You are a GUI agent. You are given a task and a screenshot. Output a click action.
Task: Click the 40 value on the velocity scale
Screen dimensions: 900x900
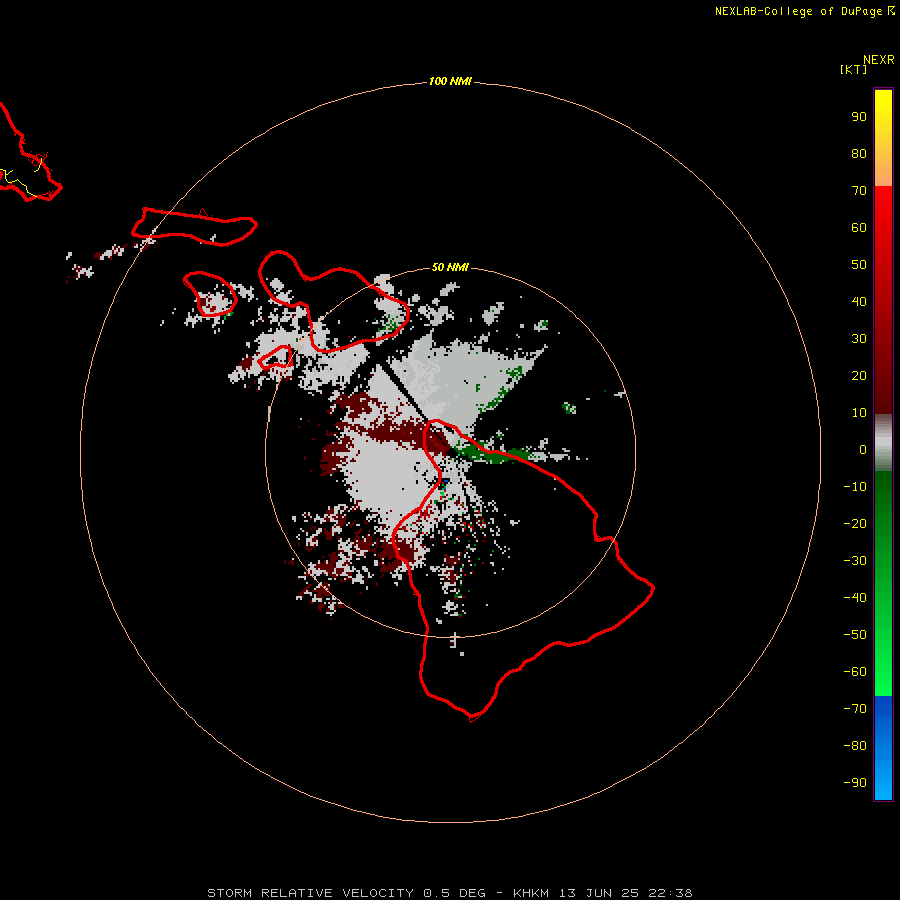pos(859,301)
